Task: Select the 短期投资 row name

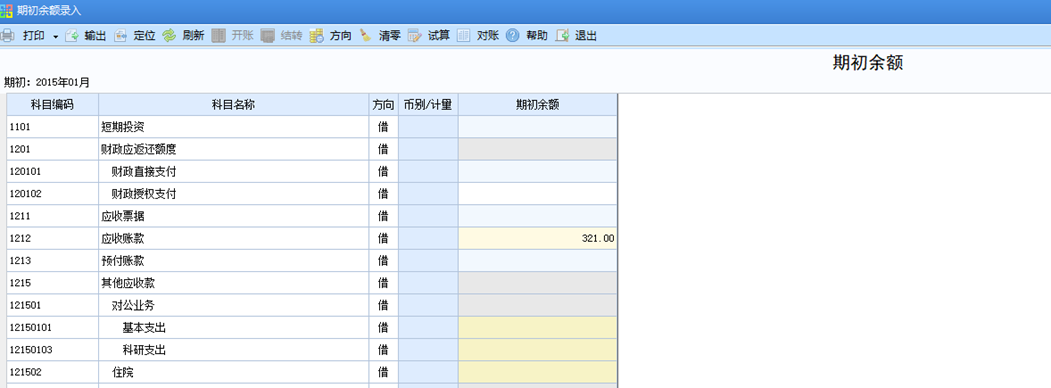Action: tap(123, 127)
